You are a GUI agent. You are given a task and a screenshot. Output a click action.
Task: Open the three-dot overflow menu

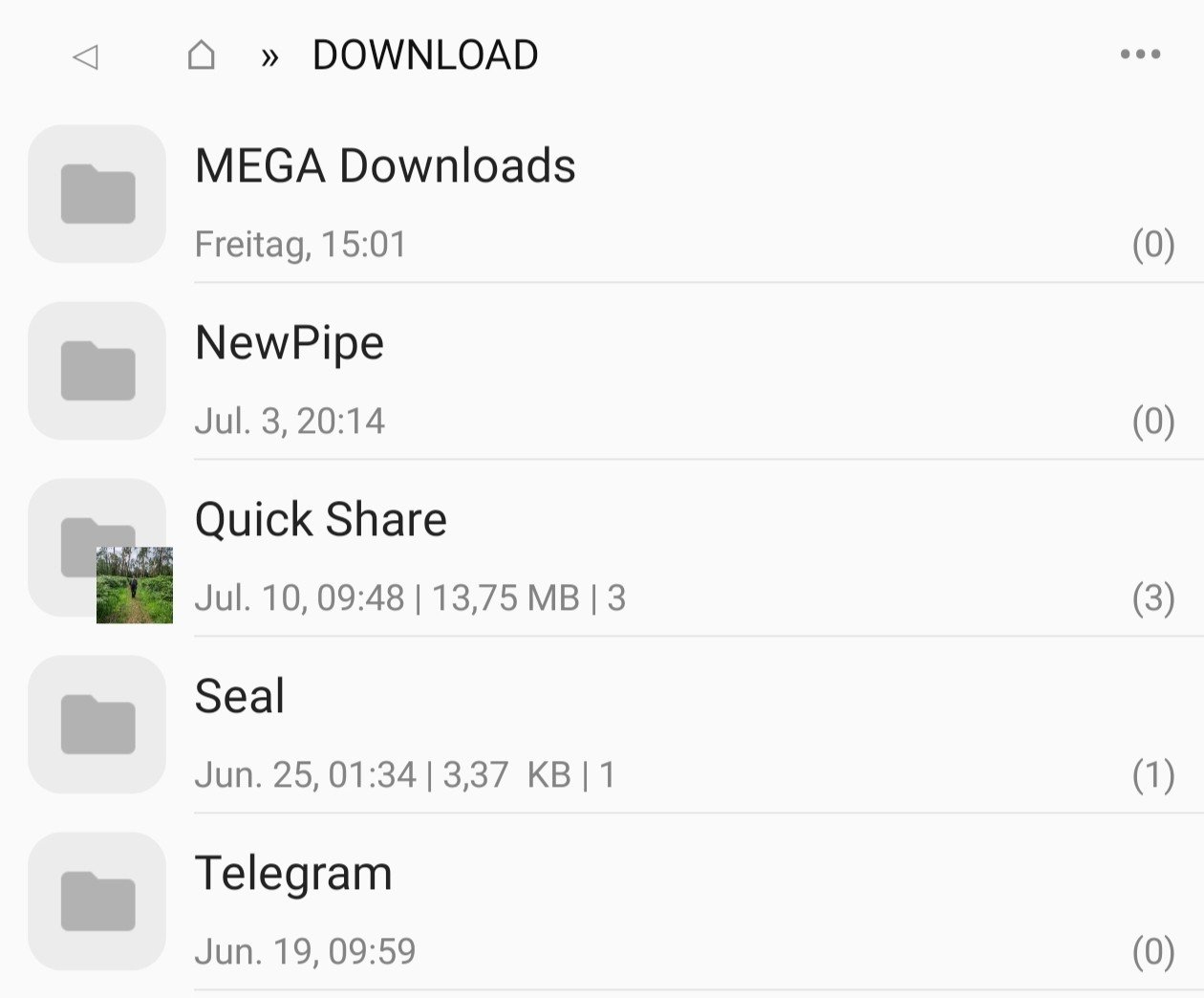[x=1140, y=54]
